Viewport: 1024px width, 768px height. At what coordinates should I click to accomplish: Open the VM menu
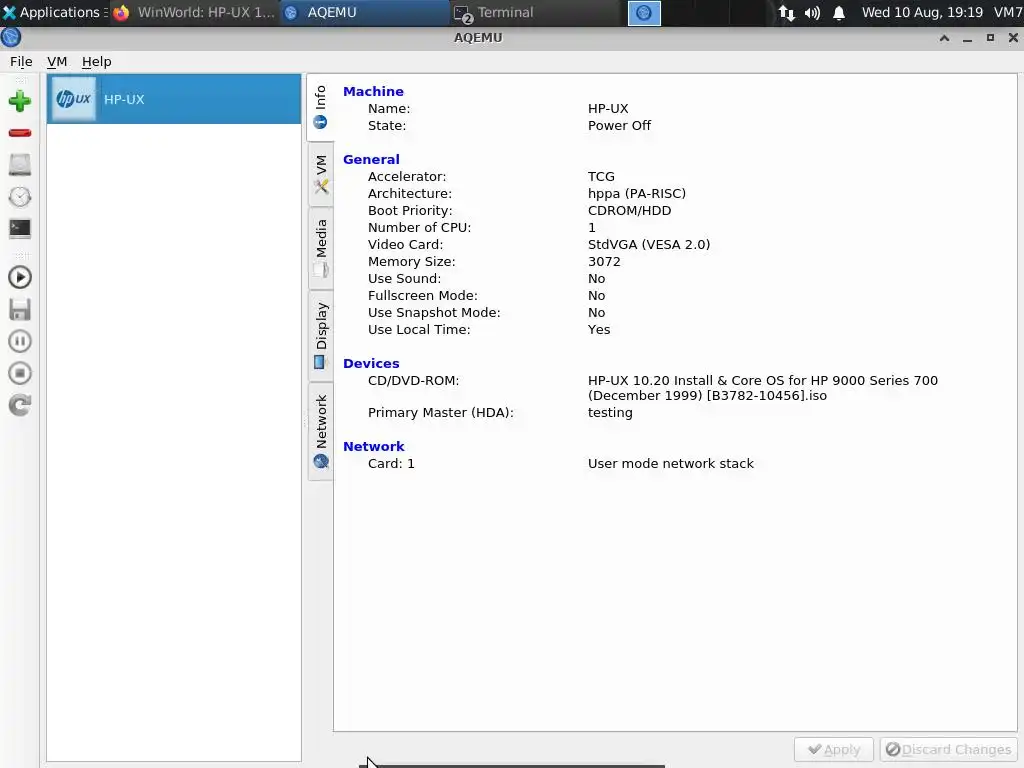tap(57, 61)
